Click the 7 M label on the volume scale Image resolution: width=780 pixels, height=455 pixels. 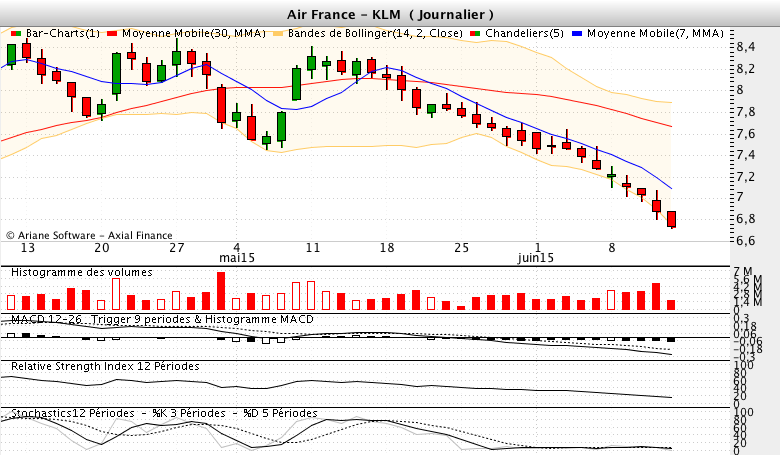[x=743, y=272]
